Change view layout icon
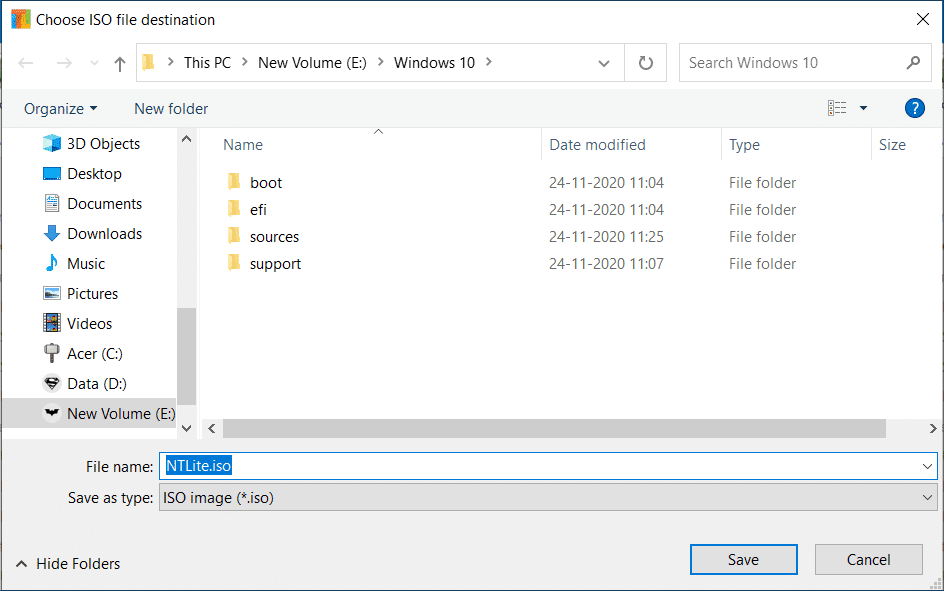This screenshot has height=591, width=944. (837, 108)
